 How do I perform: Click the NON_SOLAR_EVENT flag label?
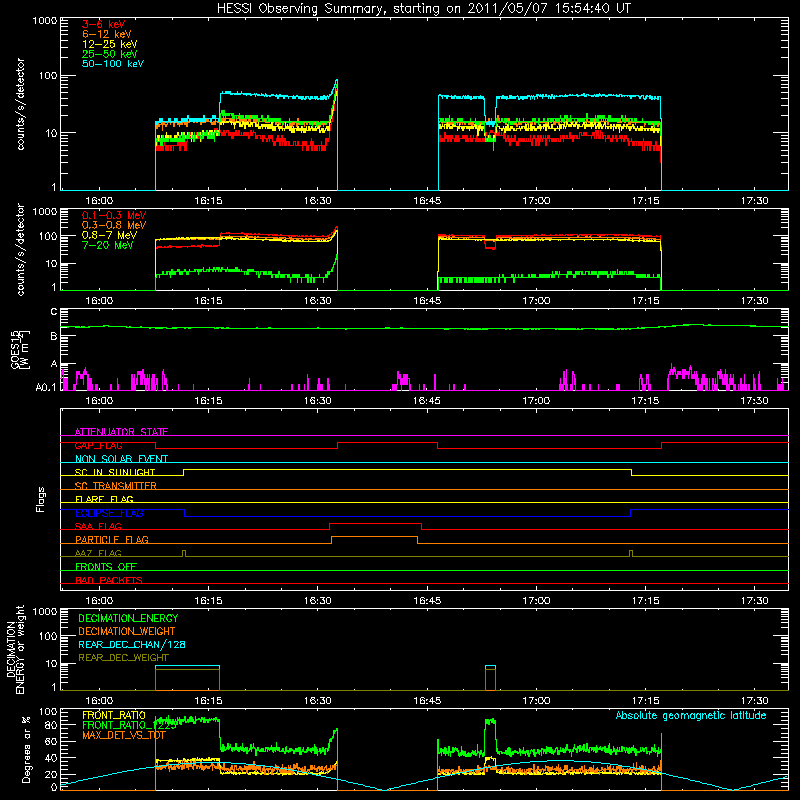[x=121, y=459]
